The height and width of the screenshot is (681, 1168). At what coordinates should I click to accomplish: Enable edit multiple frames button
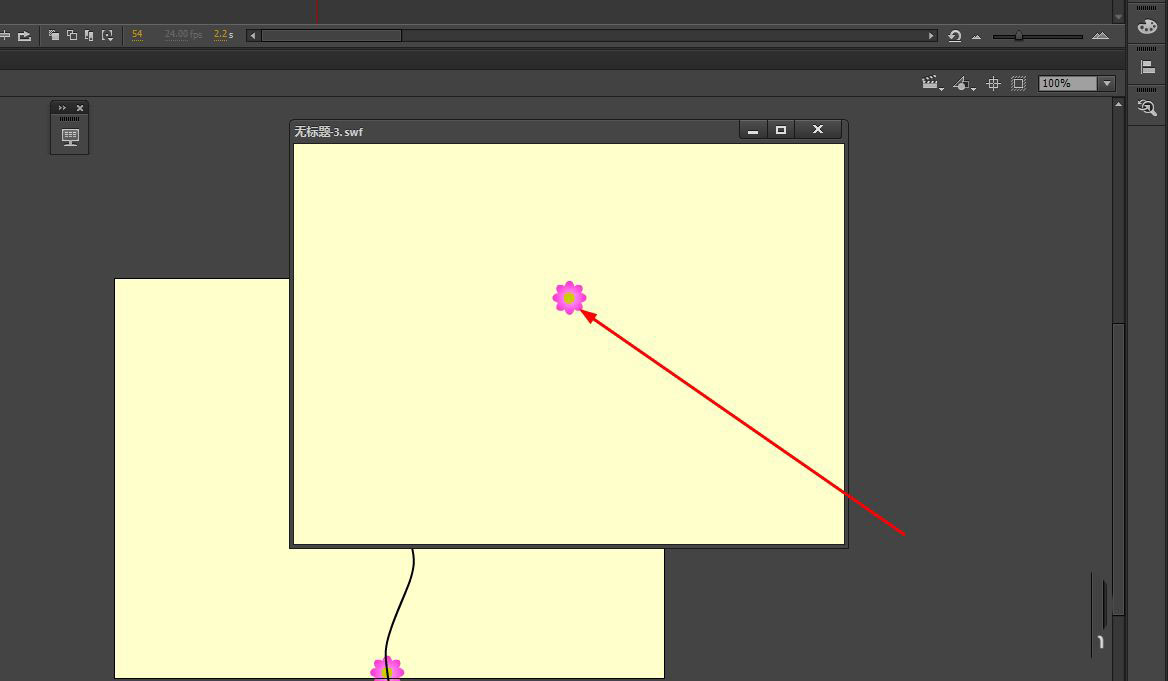(89, 35)
